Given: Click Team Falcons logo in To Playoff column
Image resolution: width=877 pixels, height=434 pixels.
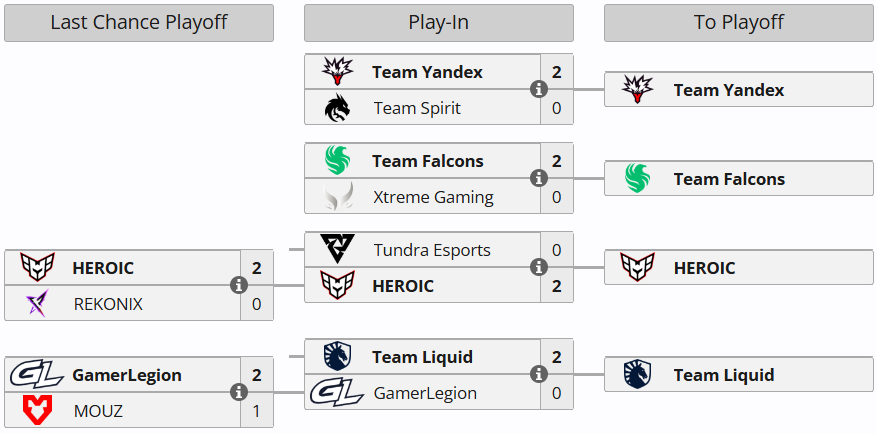Looking at the screenshot, I should click(x=638, y=179).
